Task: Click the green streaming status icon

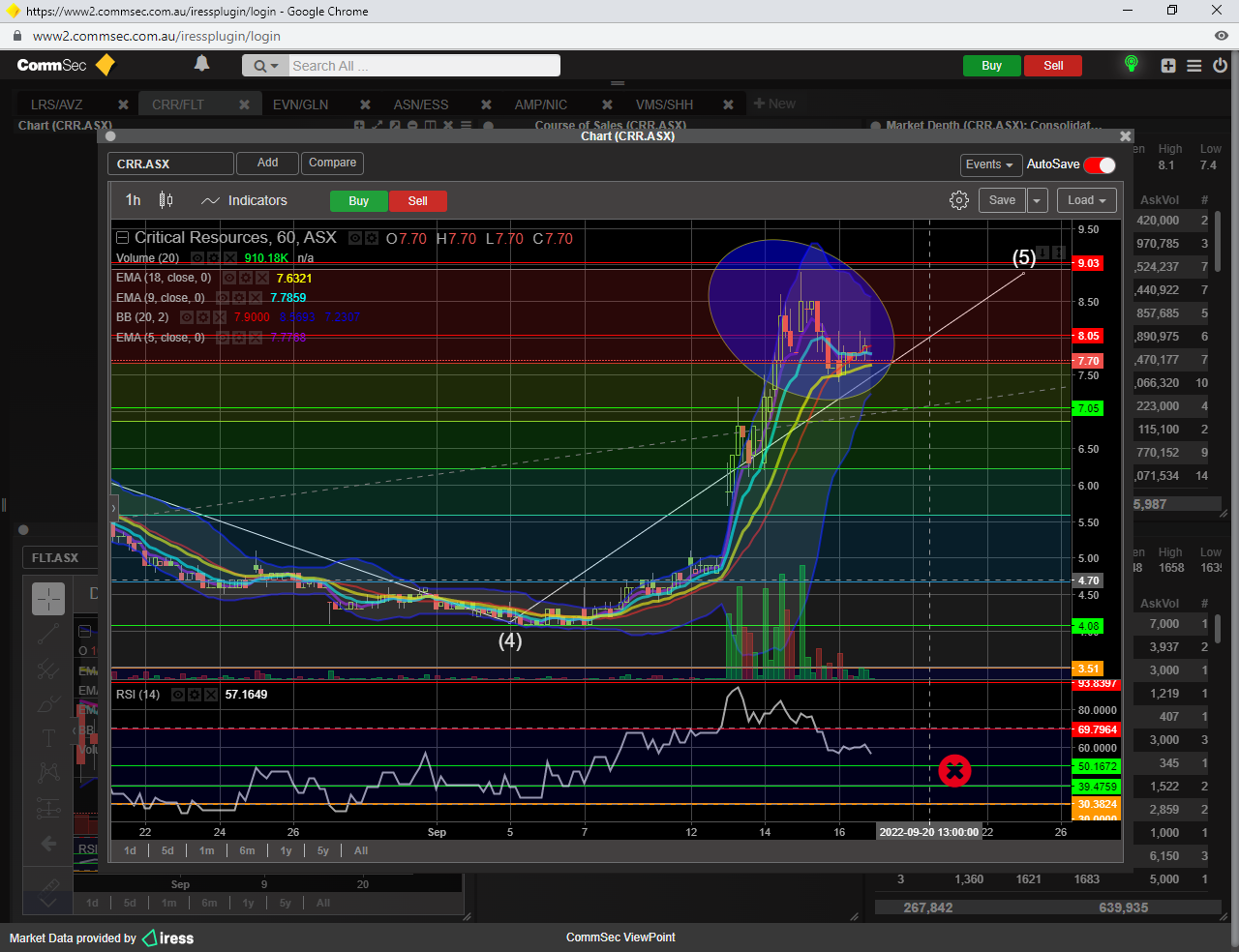Action: 1131,64
